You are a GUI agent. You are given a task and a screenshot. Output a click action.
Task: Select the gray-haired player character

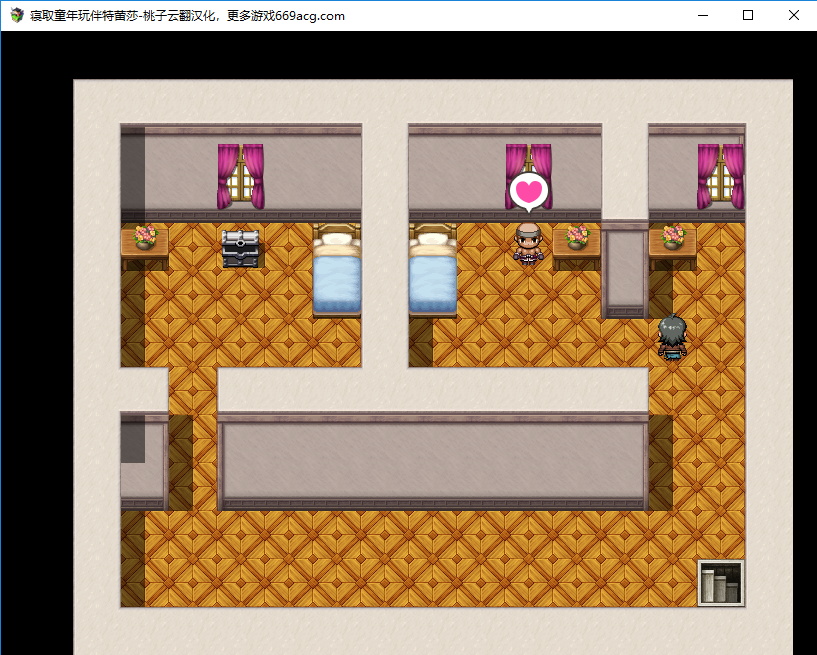coord(672,337)
